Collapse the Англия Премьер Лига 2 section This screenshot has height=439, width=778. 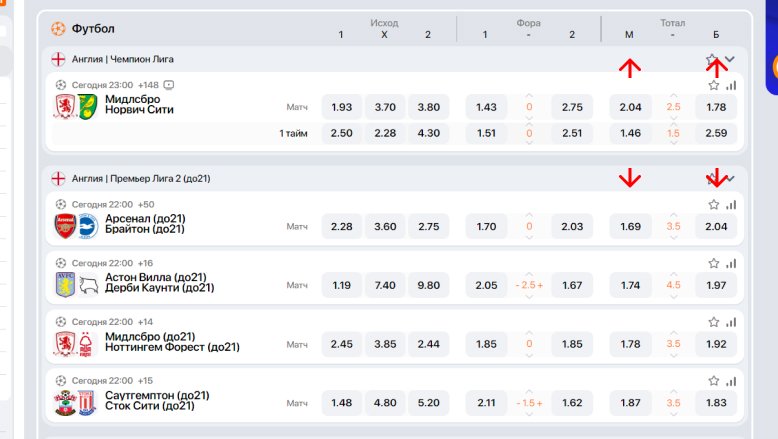(x=730, y=178)
